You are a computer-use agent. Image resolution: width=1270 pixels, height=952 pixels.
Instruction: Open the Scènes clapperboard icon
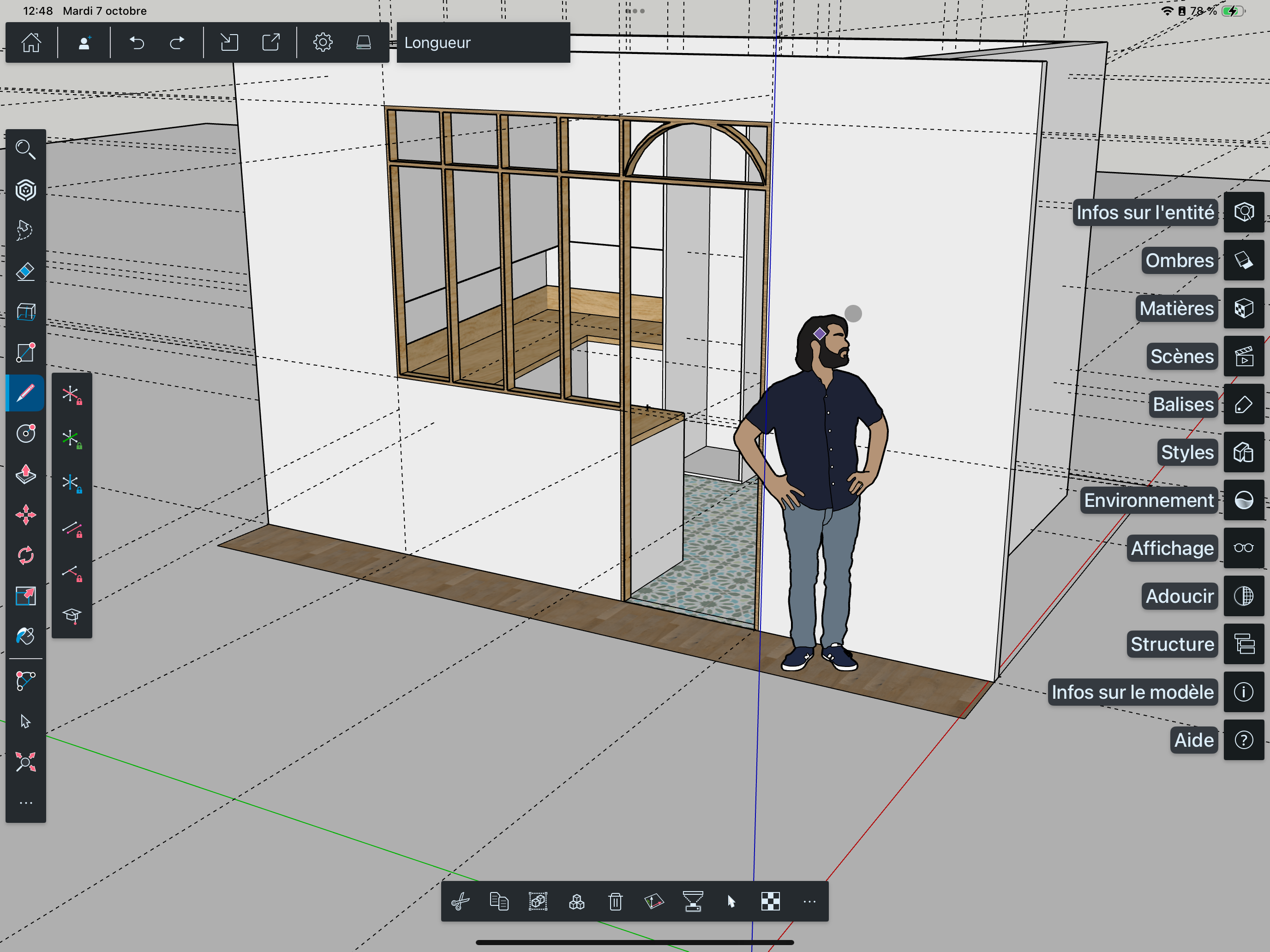pyautogui.click(x=1244, y=357)
